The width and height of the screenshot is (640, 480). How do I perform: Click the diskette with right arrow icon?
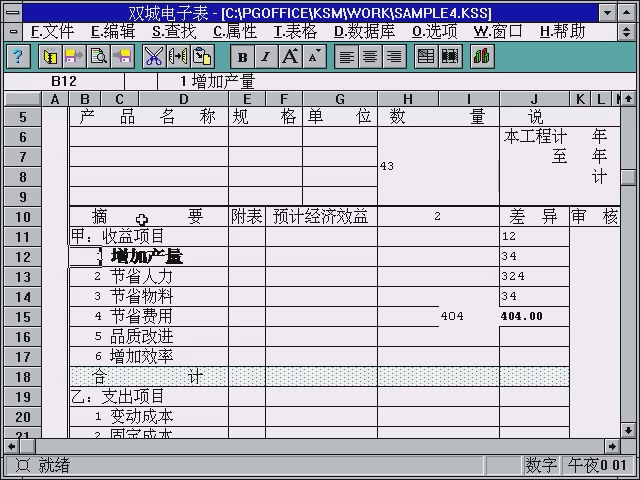tap(74, 56)
